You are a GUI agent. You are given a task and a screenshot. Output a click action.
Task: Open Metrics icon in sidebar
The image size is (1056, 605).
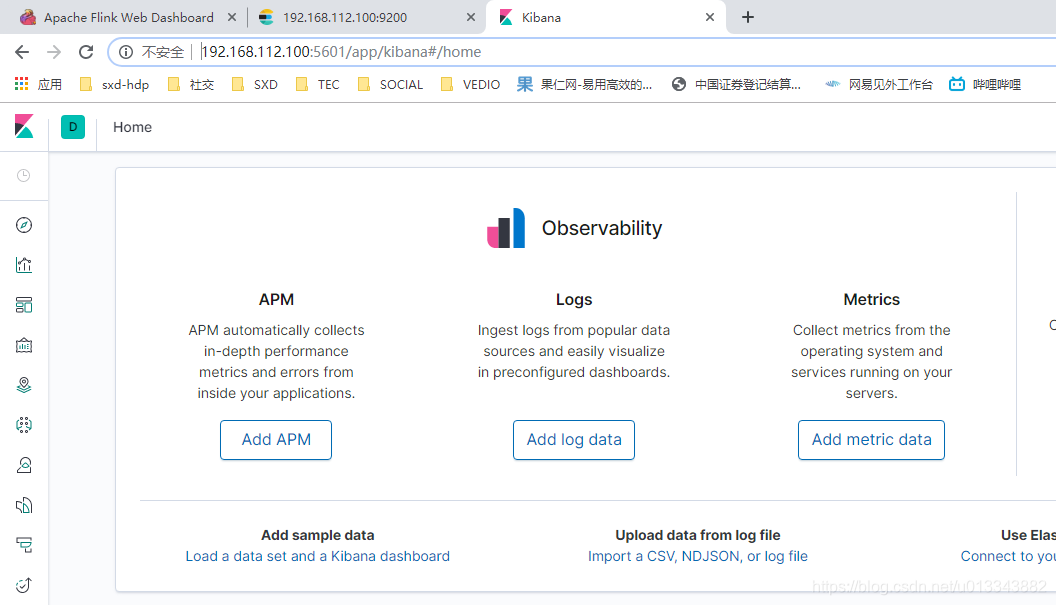click(x=24, y=465)
